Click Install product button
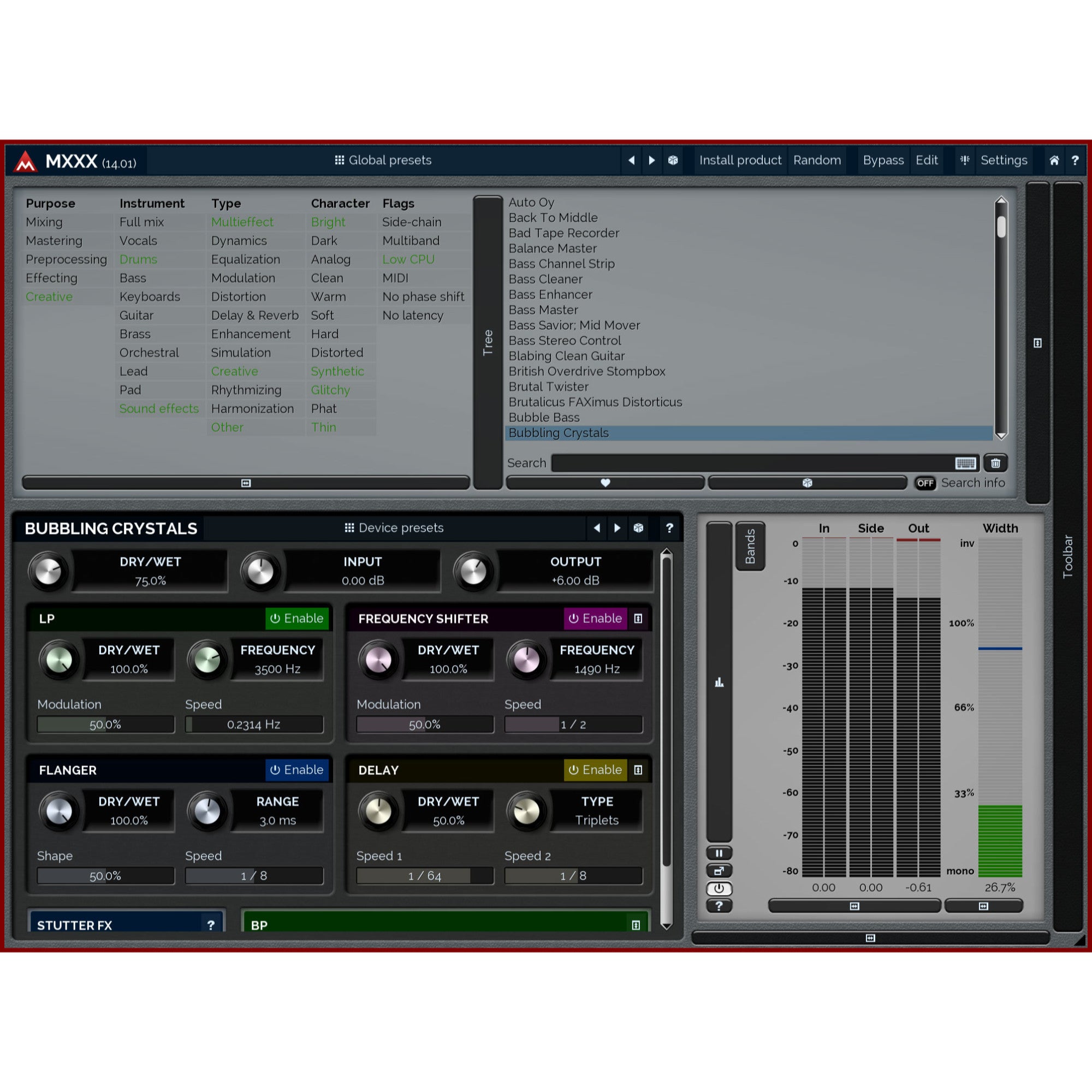Image resolution: width=1092 pixels, height=1092 pixels. 740,161
